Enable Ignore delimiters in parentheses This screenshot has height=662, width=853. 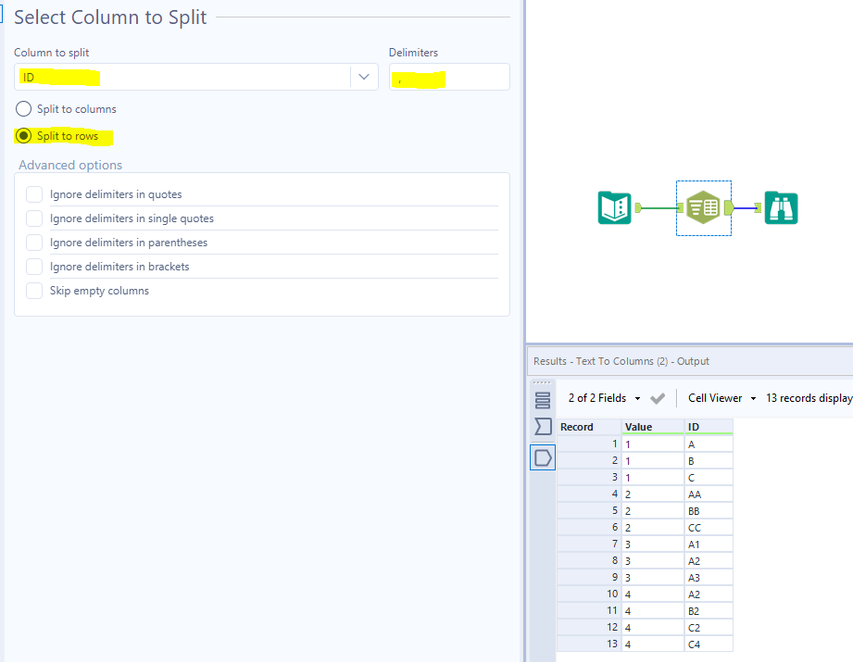coord(34,242)
